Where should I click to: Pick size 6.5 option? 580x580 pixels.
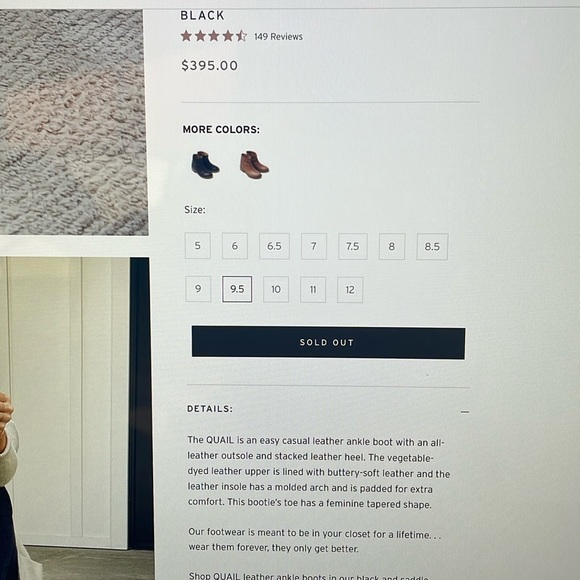[274, 246]
